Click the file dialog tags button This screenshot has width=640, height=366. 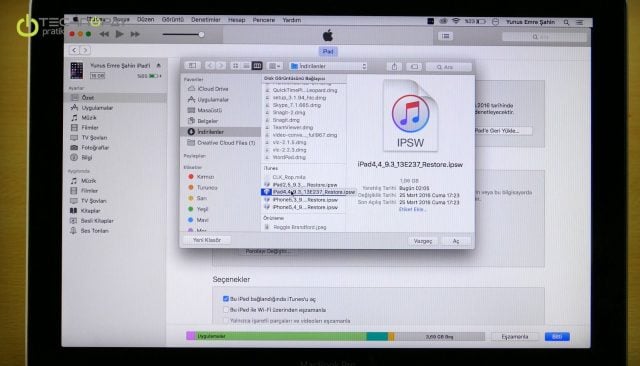tap(414, 67)
